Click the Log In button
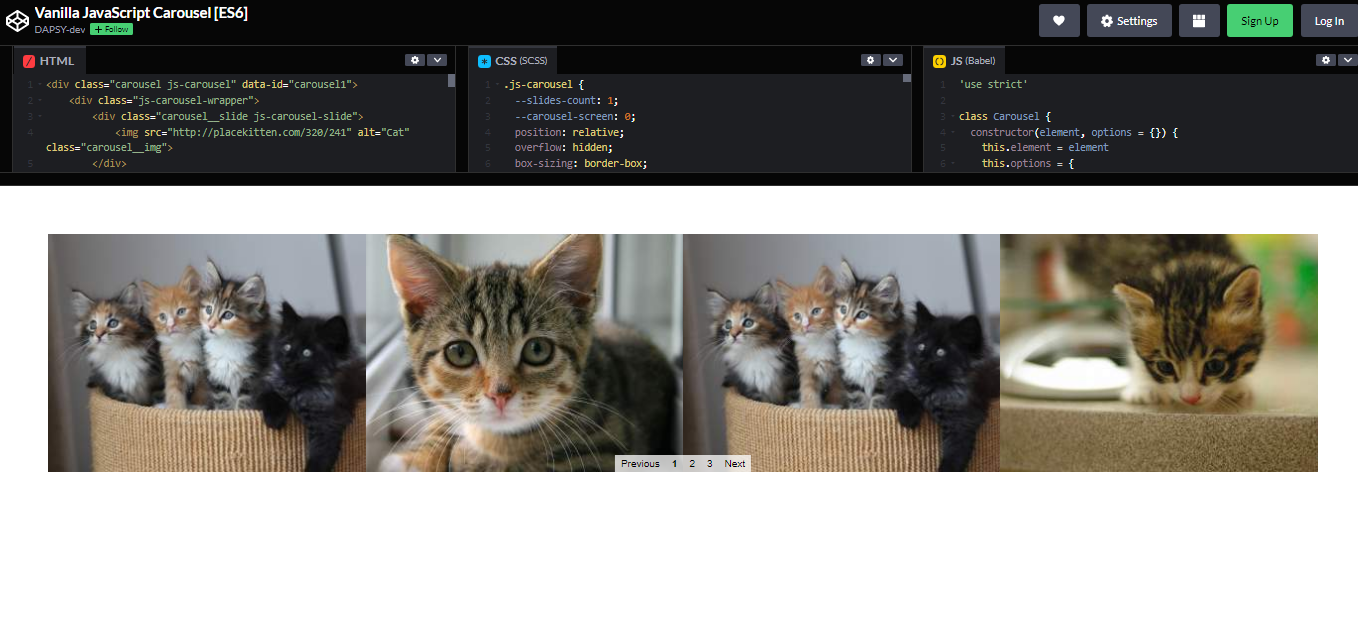Screen dimensions: 1358x619 pyautogui.click(x=1328, y=20)
